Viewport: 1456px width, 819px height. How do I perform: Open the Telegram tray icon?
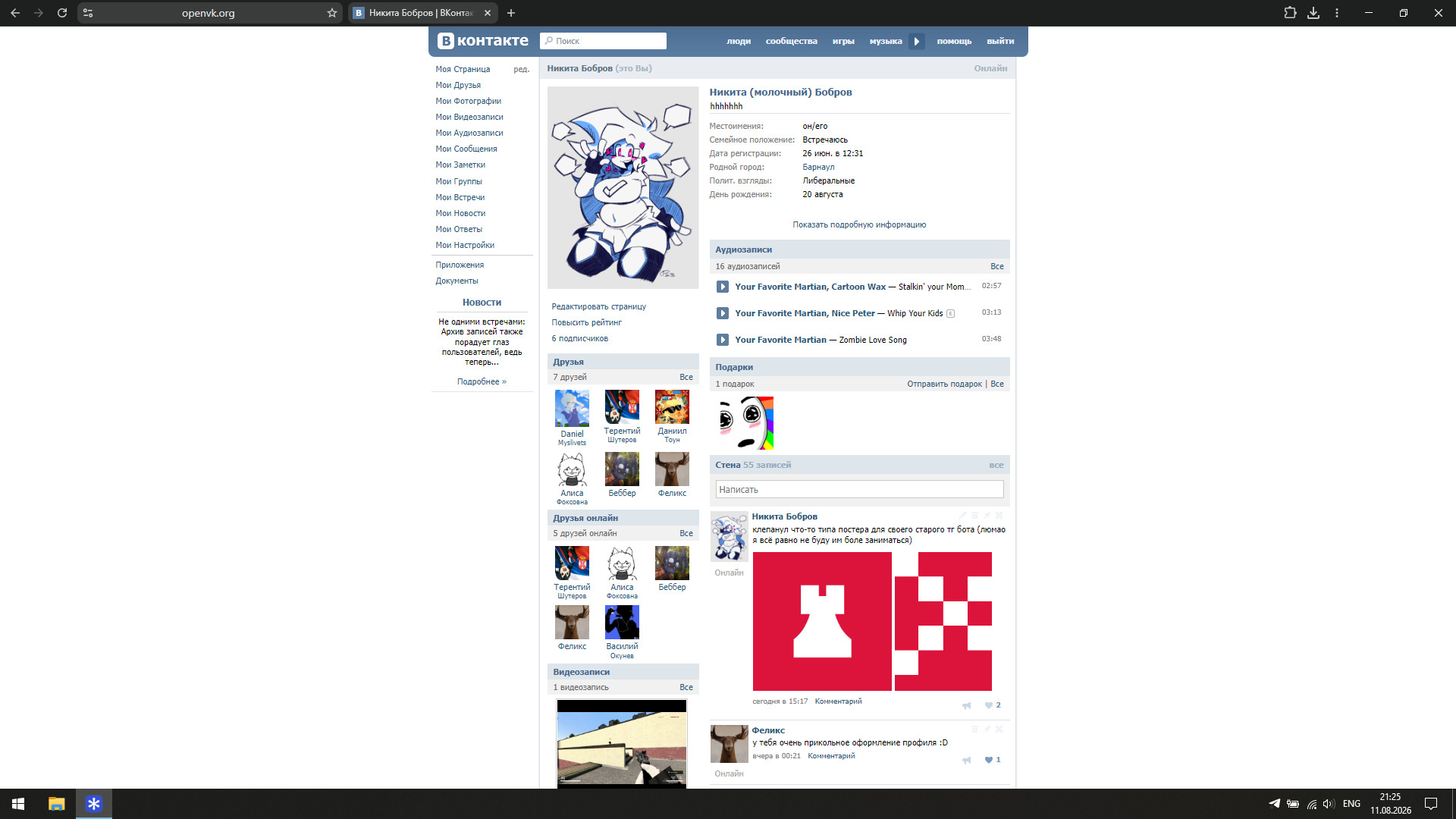[1275, 804]
